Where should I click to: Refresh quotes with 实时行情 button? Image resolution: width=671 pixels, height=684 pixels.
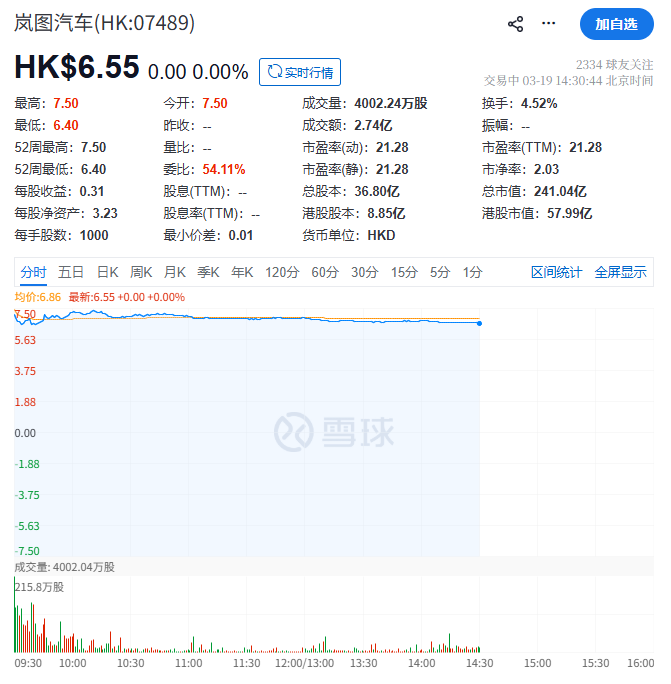300,72
